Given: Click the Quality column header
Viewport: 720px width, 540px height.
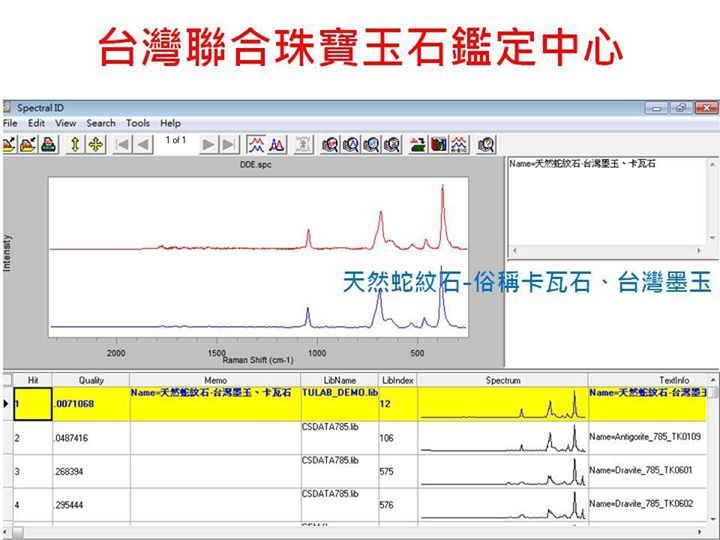Looking at the screenshot, I should [x=91, y=380].
